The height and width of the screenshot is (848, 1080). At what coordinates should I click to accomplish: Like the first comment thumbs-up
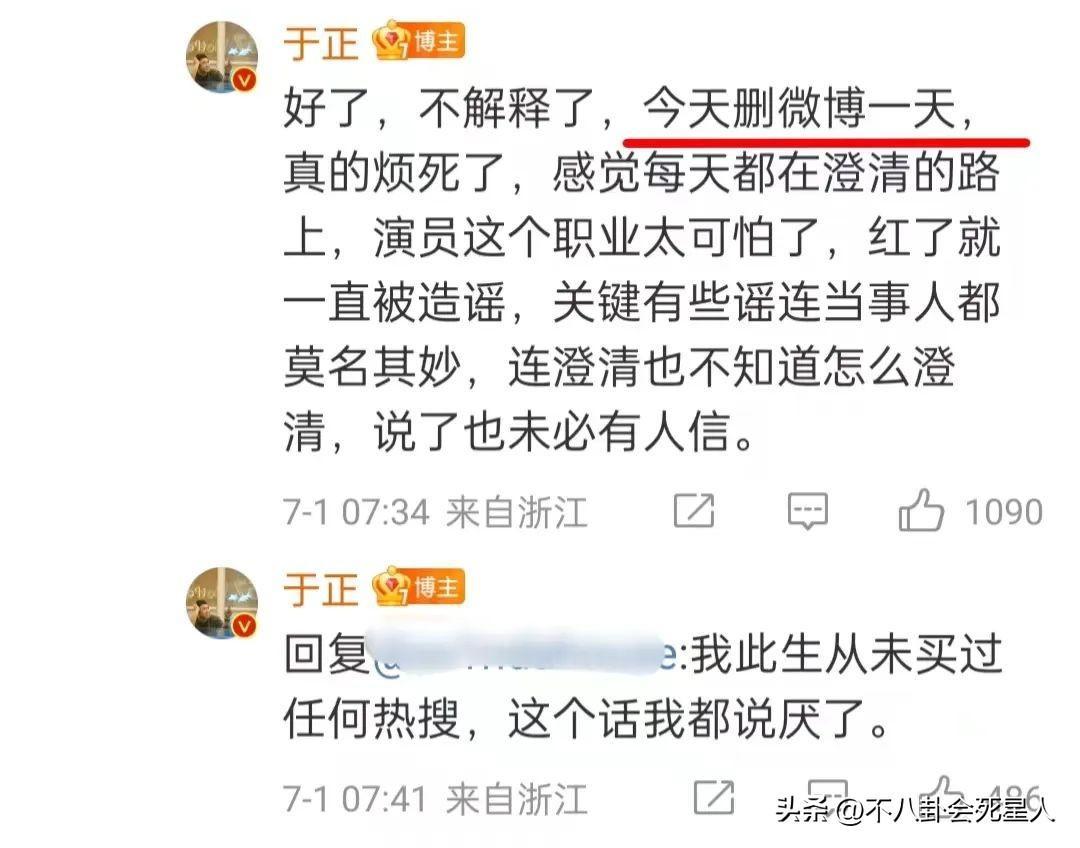click(921, 510)
